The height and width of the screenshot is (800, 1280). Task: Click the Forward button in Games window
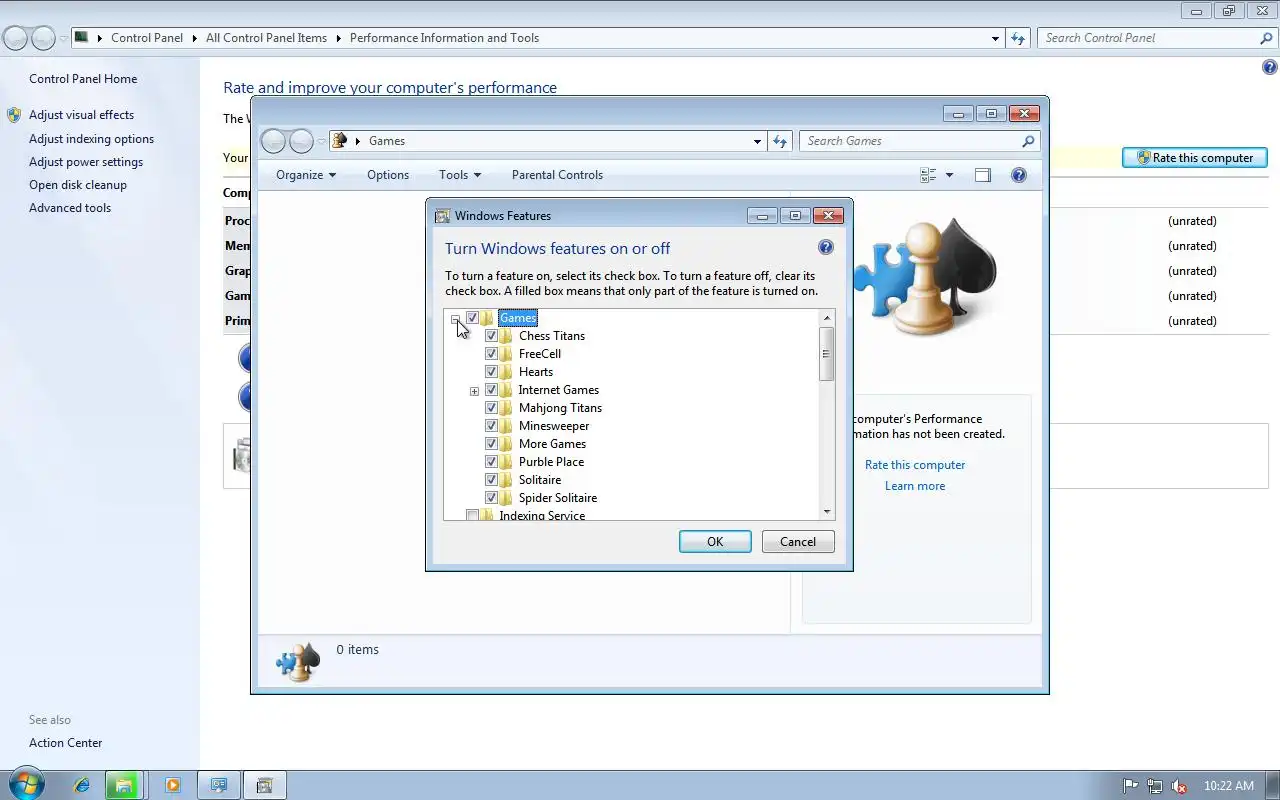click(301, 141)
